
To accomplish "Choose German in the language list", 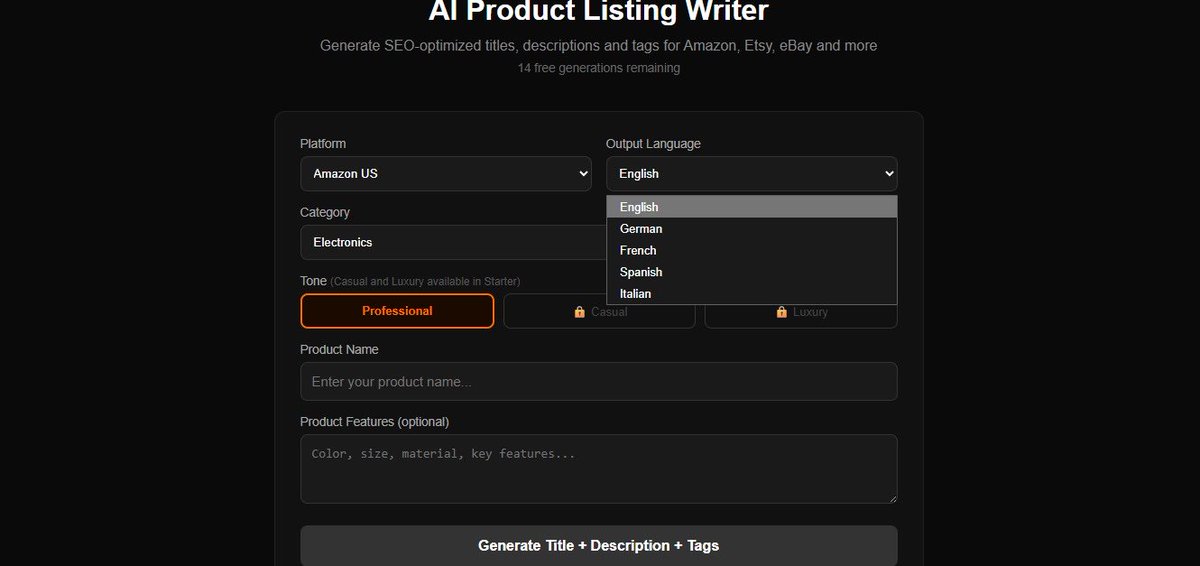I will click(x=751, y=229).
